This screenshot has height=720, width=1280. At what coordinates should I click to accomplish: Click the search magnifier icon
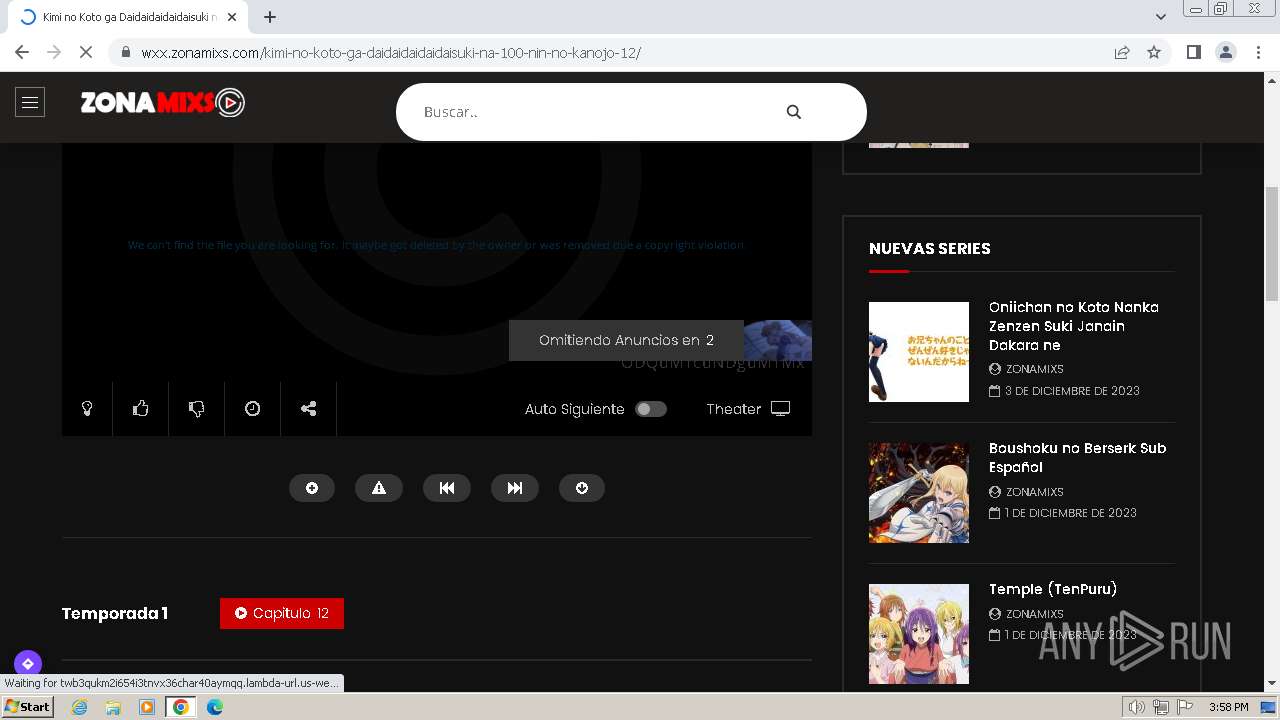pyautogui.click(x=794, y=112)
